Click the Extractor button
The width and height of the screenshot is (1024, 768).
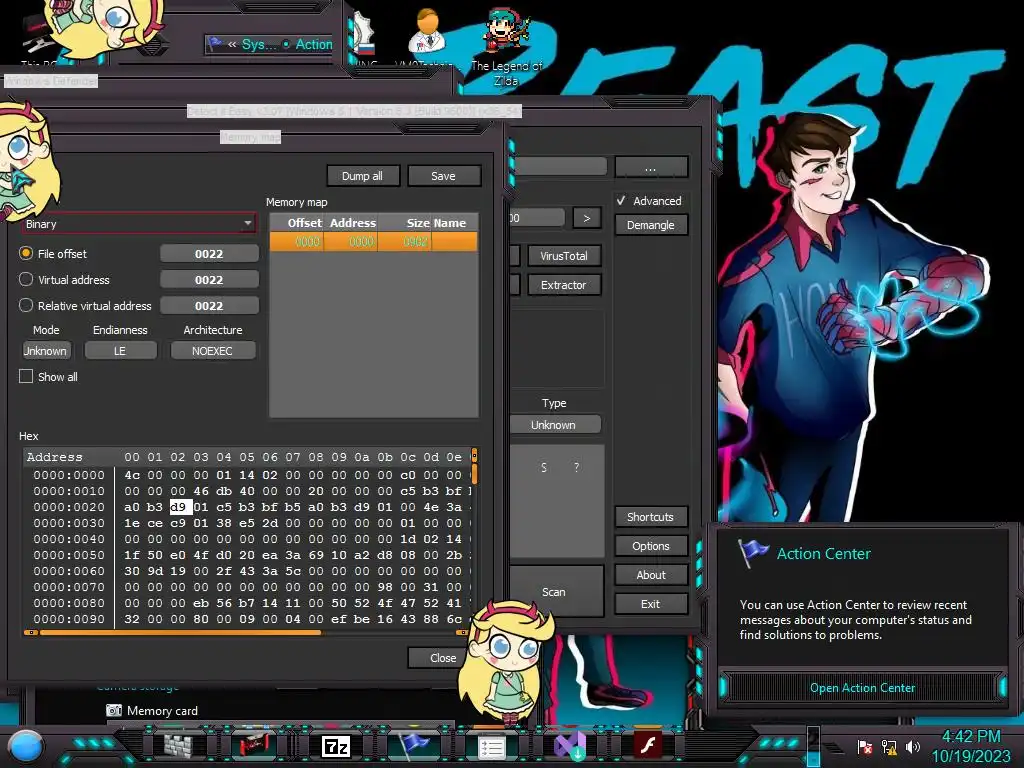coord(564,285)
